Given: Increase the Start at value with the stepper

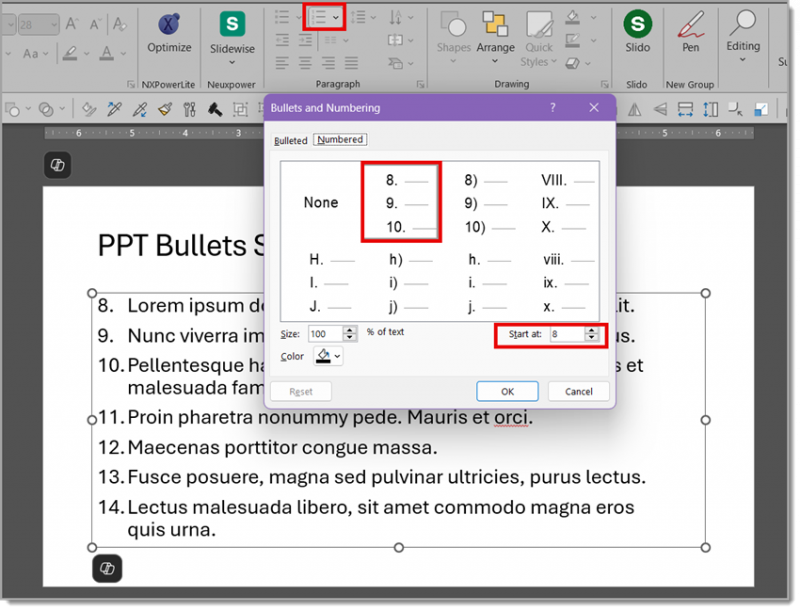Looking at the screenshot, I should pyautogui.click(x=592, y=330).
